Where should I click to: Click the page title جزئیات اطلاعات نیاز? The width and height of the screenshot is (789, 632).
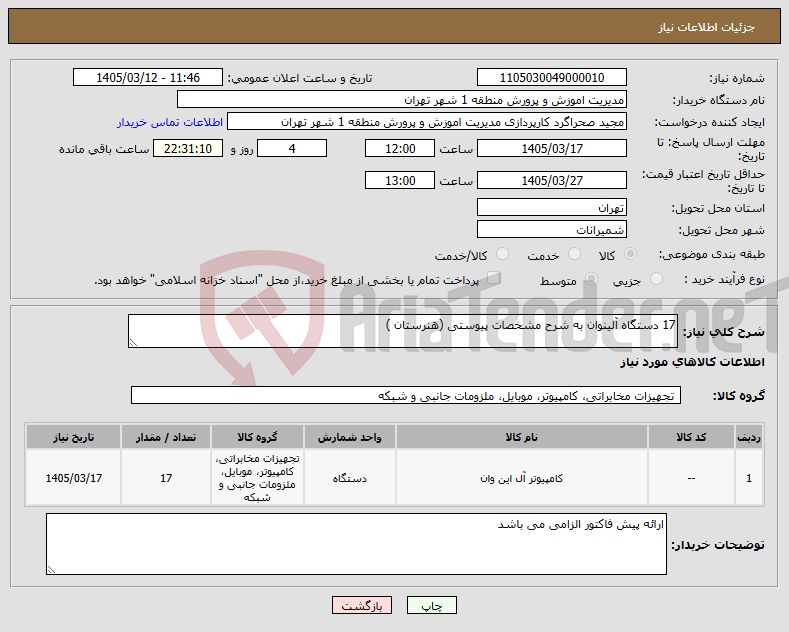tap(706, 27)
